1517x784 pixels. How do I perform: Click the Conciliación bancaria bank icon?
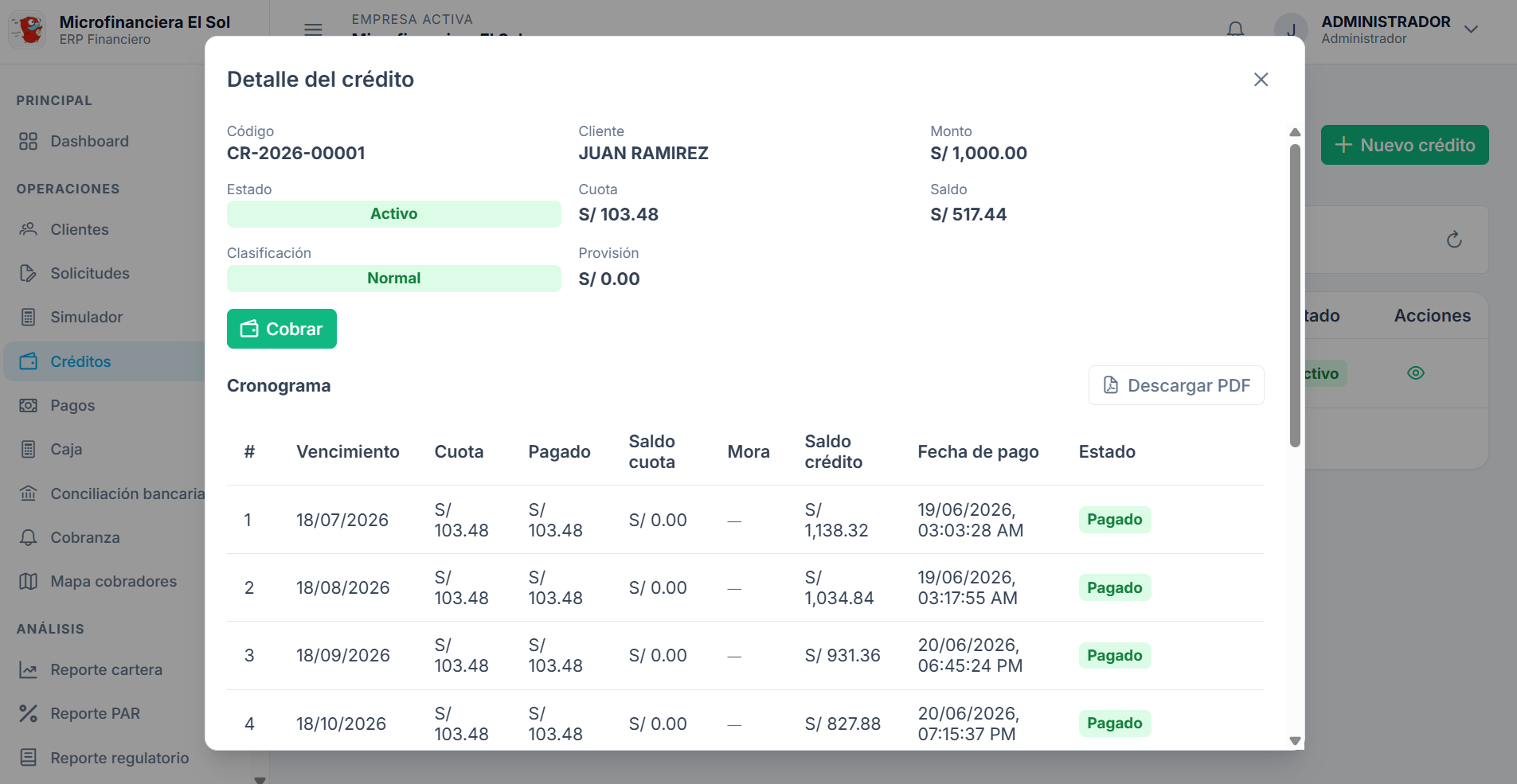click(x=29, y=493)
